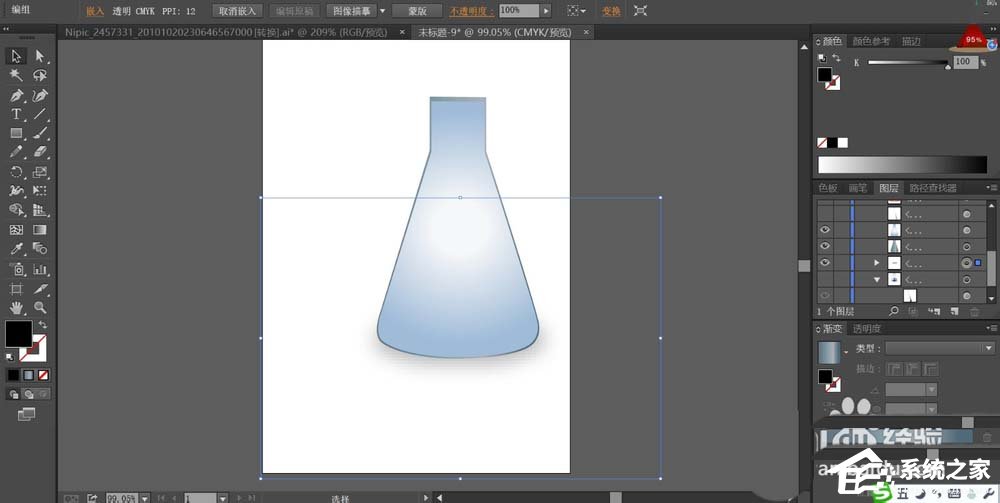
Task: Select the Pen tool
Action: click(16, 95)
